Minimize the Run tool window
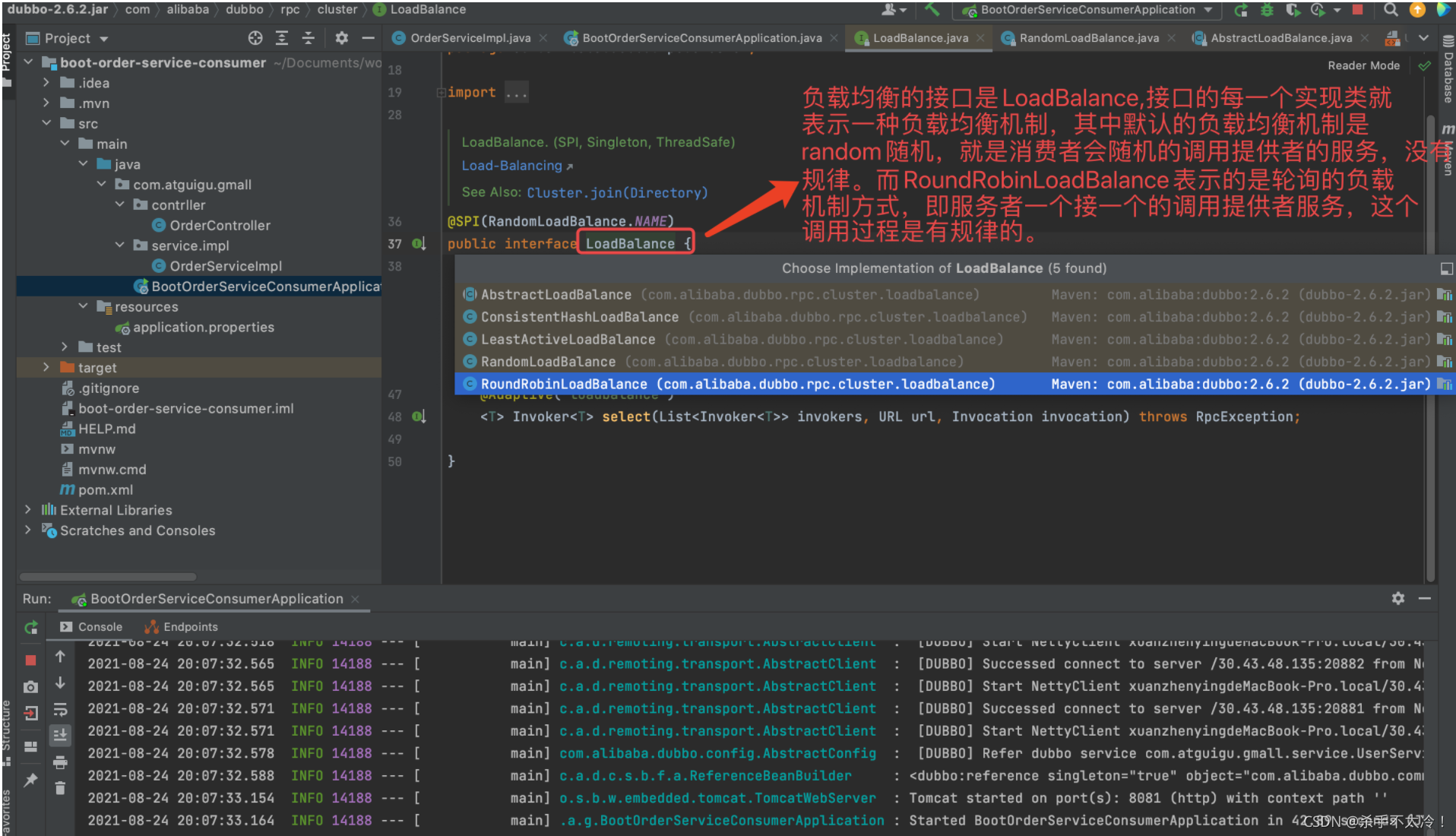 [1425, 599]
